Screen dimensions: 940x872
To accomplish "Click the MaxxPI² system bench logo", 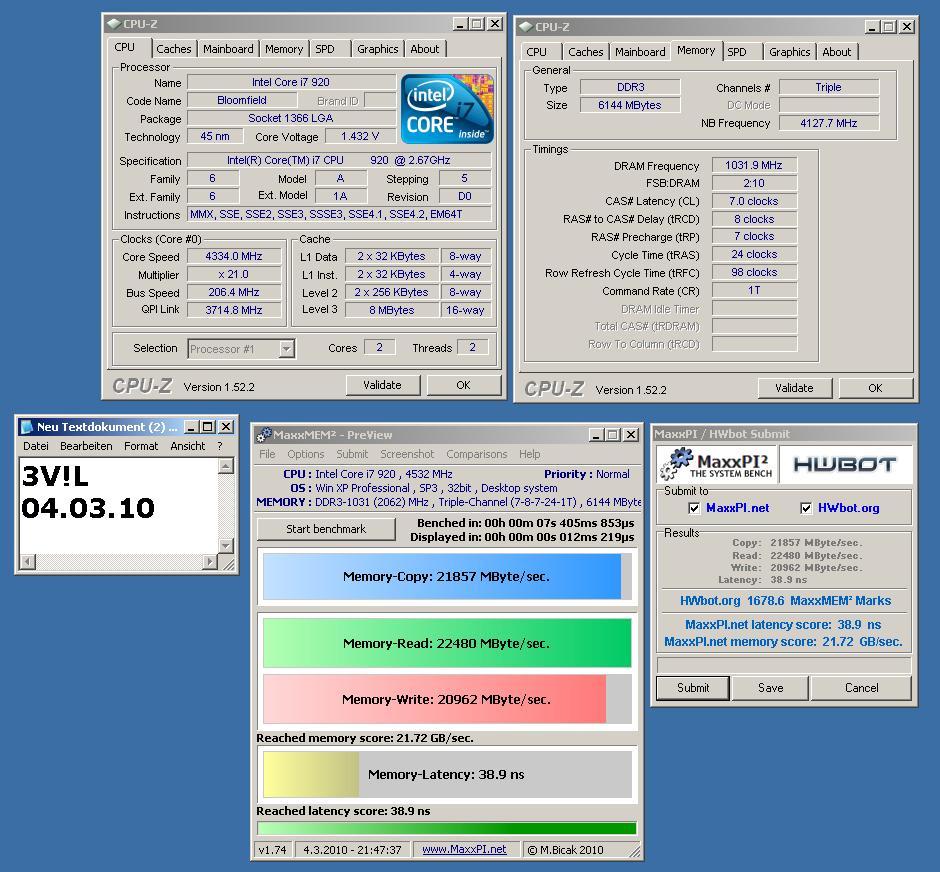I will [x=716, y=464].
